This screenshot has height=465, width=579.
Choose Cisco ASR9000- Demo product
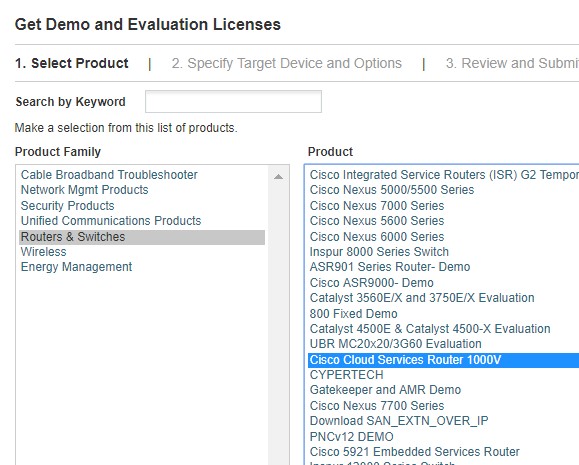371,283
